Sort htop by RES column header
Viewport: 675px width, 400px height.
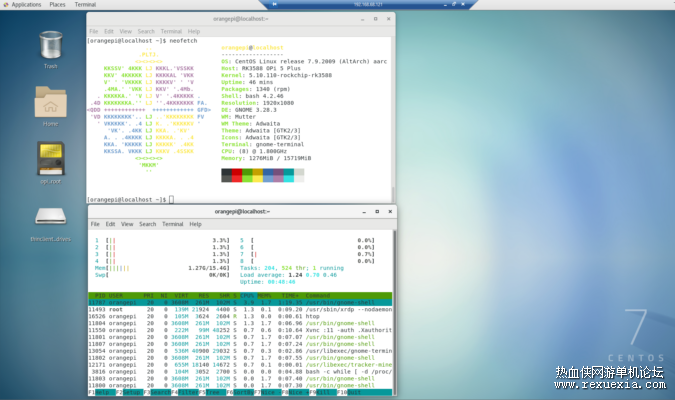(204, 296)
